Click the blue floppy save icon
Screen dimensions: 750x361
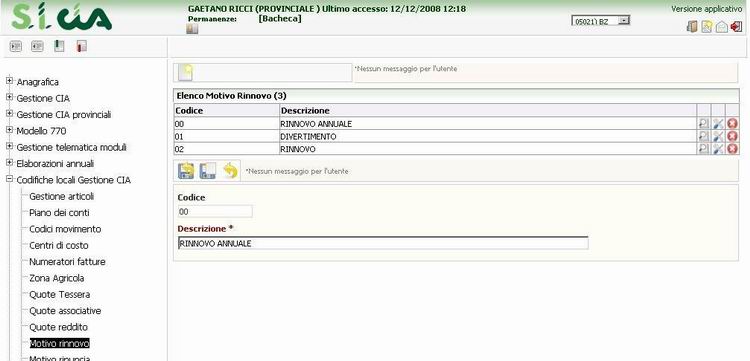click(x=208, y=171)
